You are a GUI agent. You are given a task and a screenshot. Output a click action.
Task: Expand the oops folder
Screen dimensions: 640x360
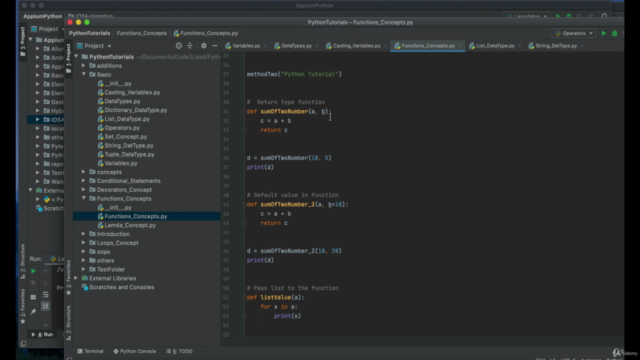(84, 252)
